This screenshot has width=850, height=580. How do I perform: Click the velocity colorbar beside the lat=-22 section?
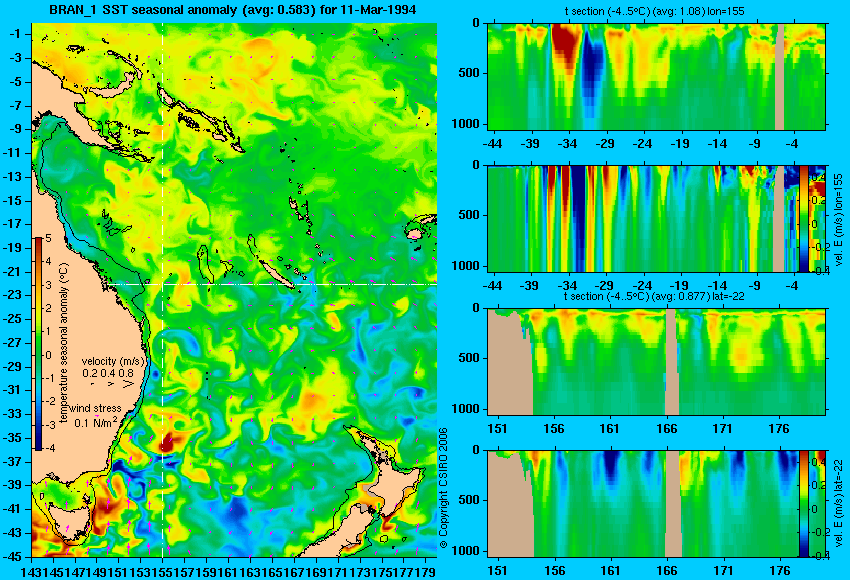pyautogui.click(x=804, y=504)
